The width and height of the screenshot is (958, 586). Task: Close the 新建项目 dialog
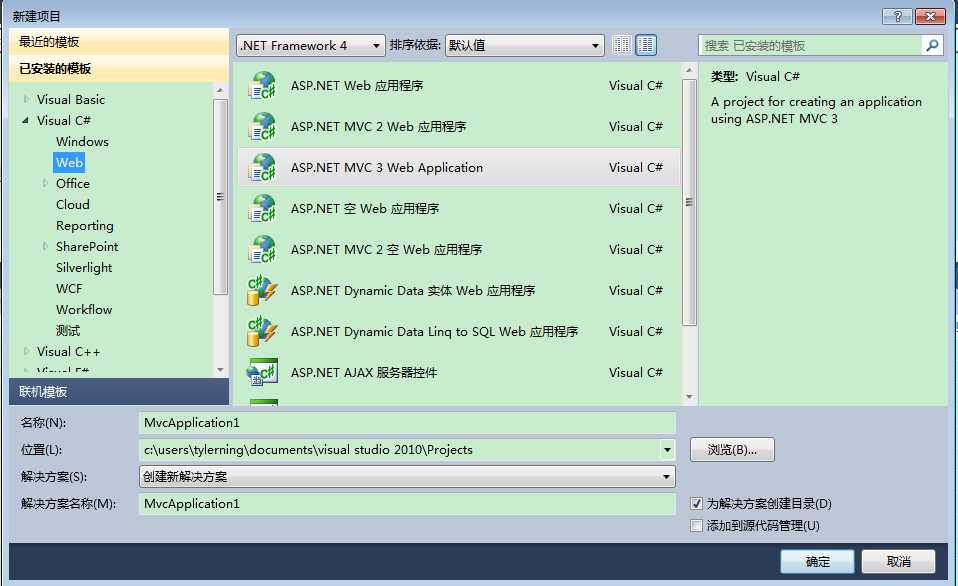tap(930, 16)
